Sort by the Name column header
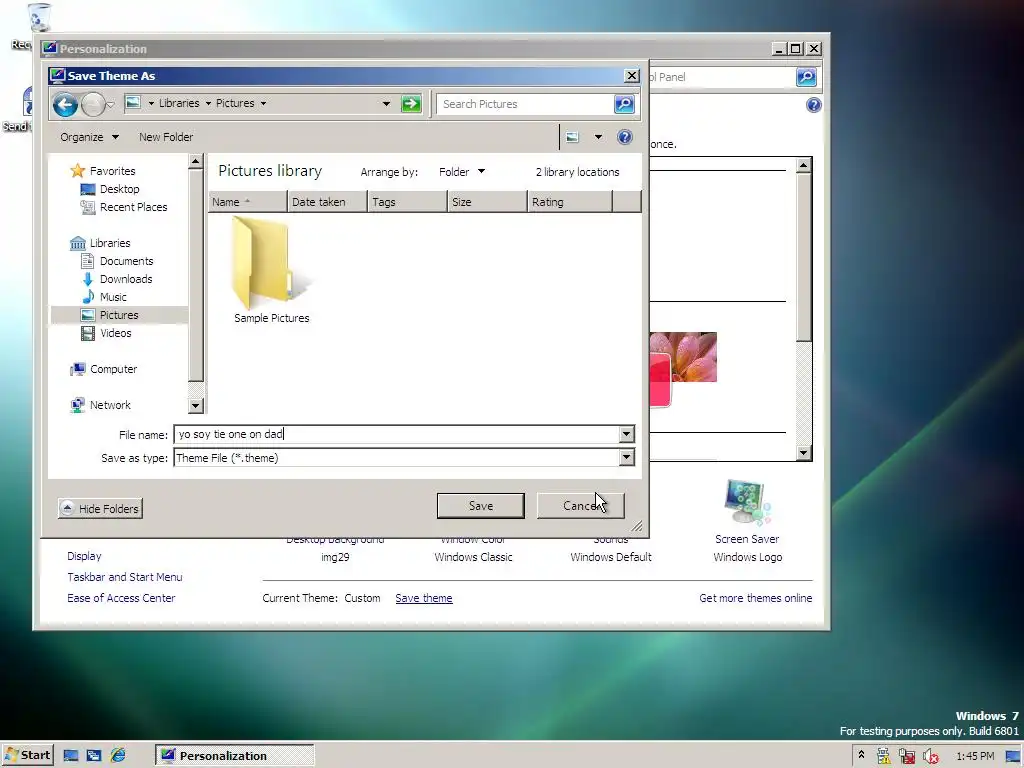The width and height of the screenshot is (1024, 768). (248, 202)
